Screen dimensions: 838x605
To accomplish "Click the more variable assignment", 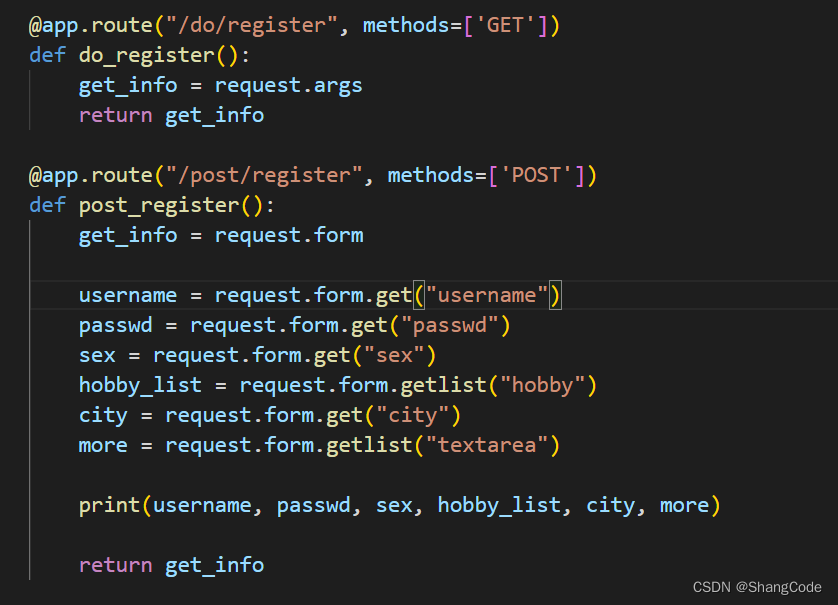I will coord(103,445).
